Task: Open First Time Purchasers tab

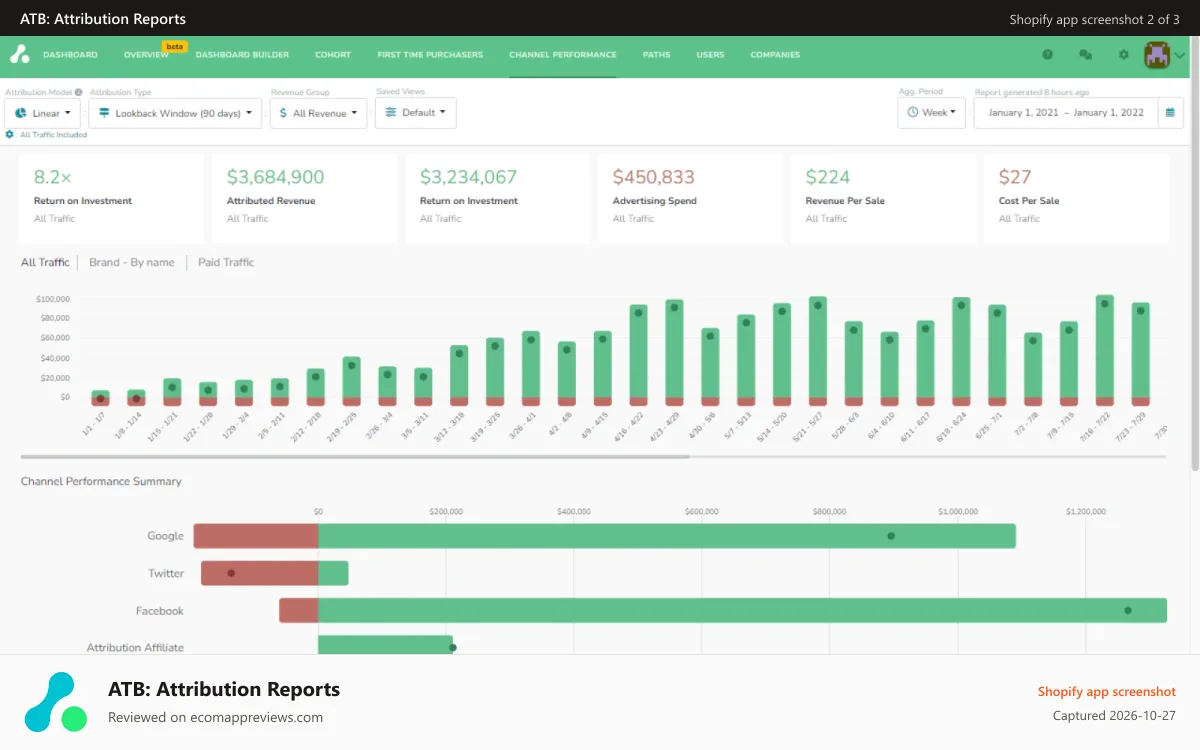Action: (430, 55)
